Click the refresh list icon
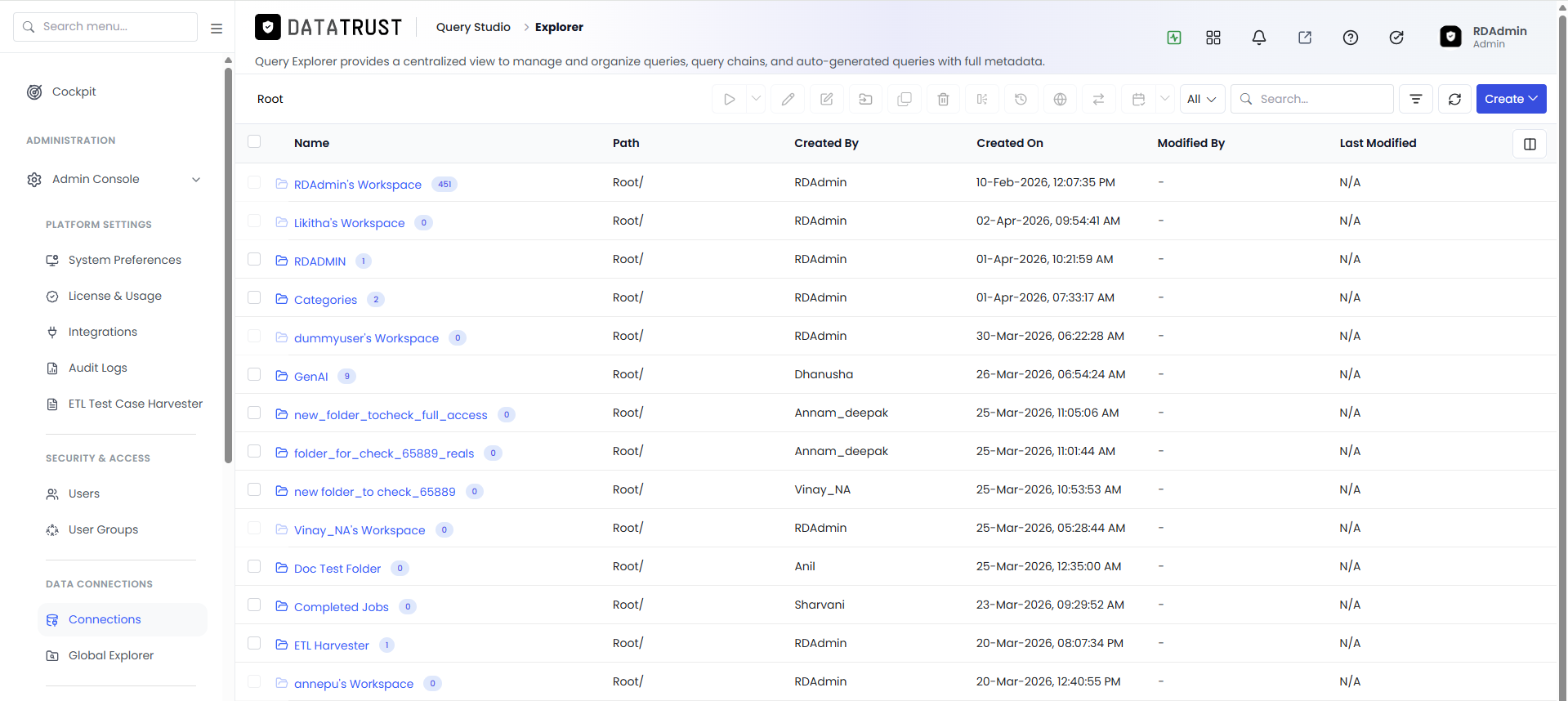The height and width of the screenshot is (701, 1568). (x=1455, y=99)
